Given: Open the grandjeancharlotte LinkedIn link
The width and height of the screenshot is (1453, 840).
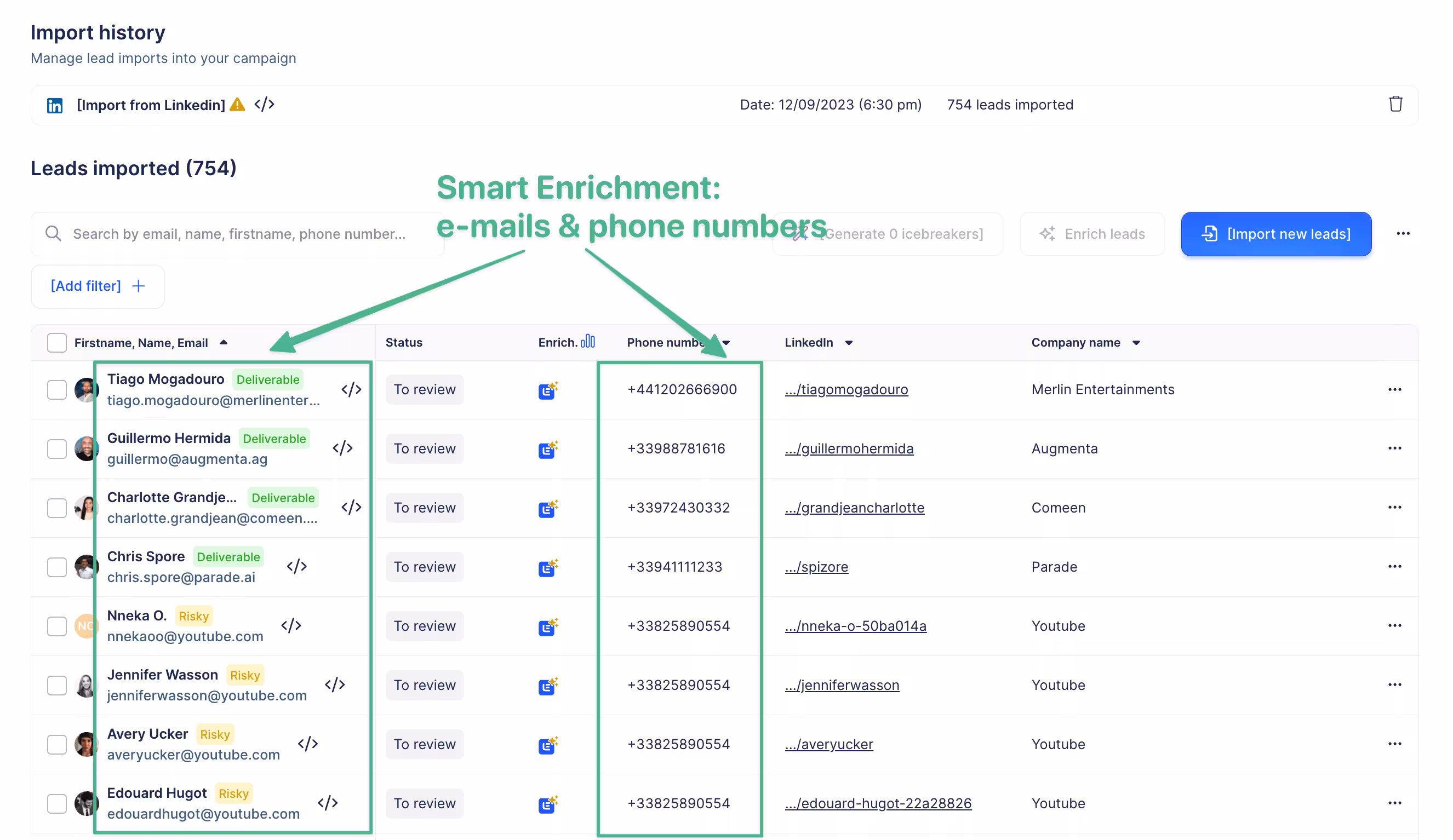Looking at the screenshot, I should coord(855,508).
